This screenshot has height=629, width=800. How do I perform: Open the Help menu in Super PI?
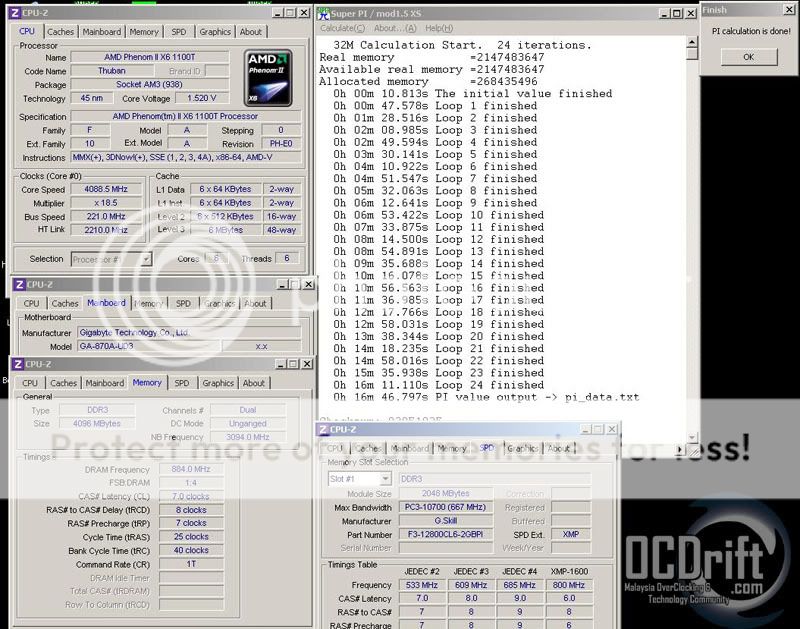tap(437, 28)
